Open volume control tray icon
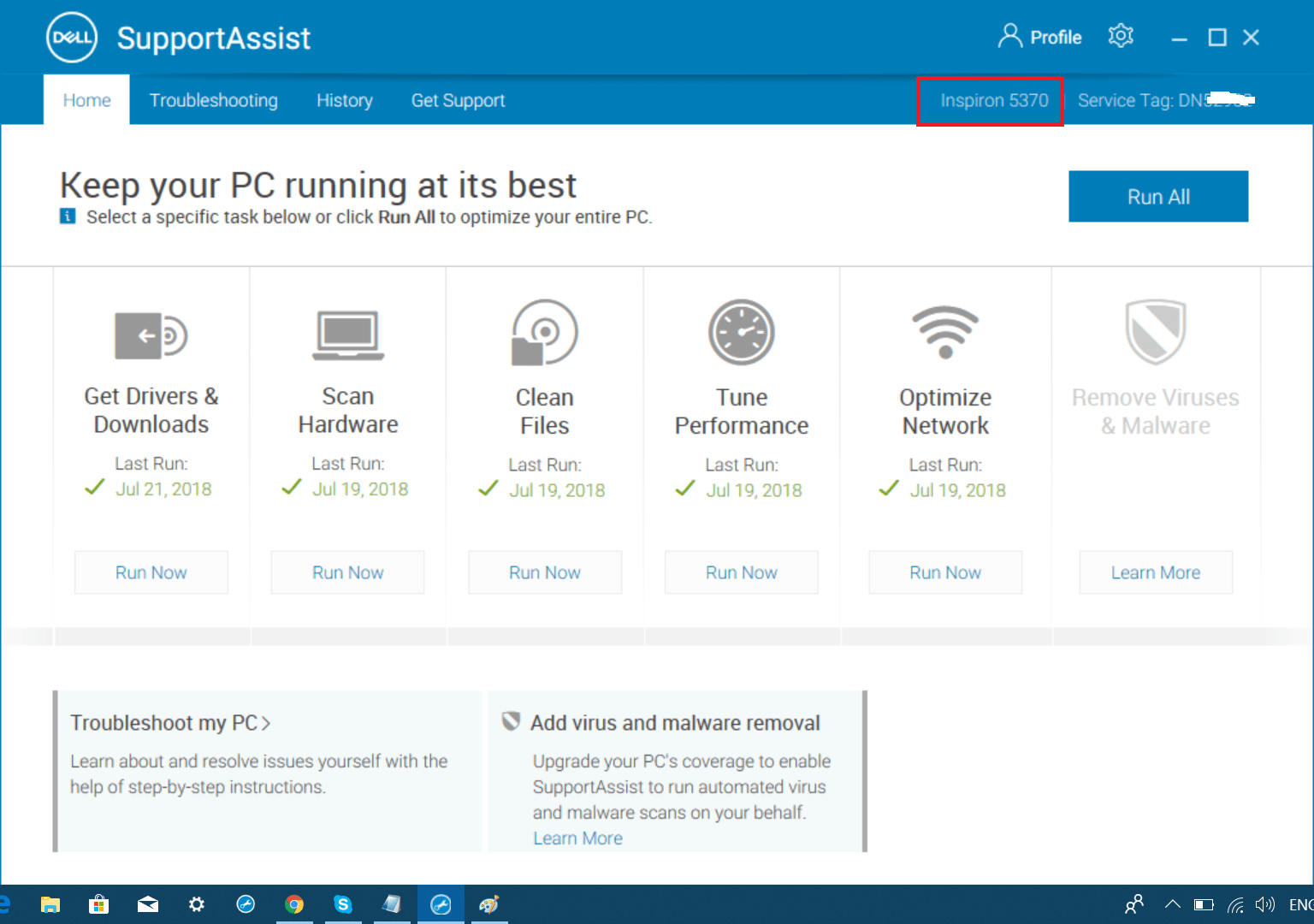Screen dimensions: 1314x924 pyautogui.click(x=1264, y=904)
